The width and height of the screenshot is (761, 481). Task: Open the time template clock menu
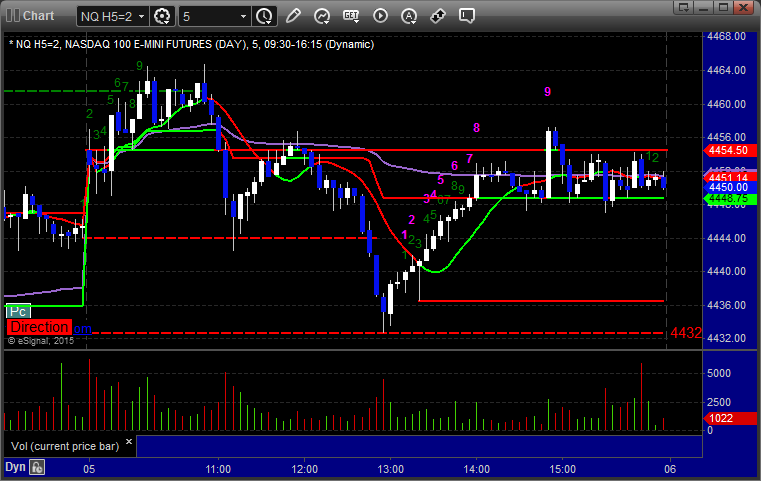click(x=265, y=17)
